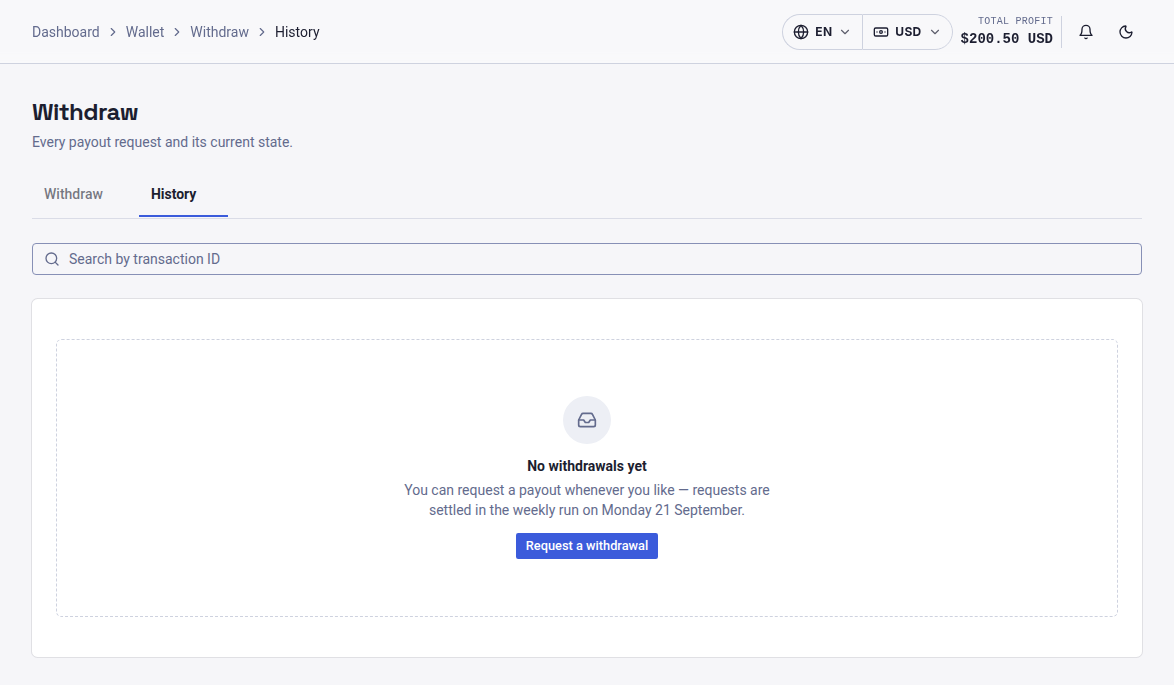The height and width of the screenshot is (685, 1174).
Task: Focus the transaction ID search field
Action: pos(587,259)
